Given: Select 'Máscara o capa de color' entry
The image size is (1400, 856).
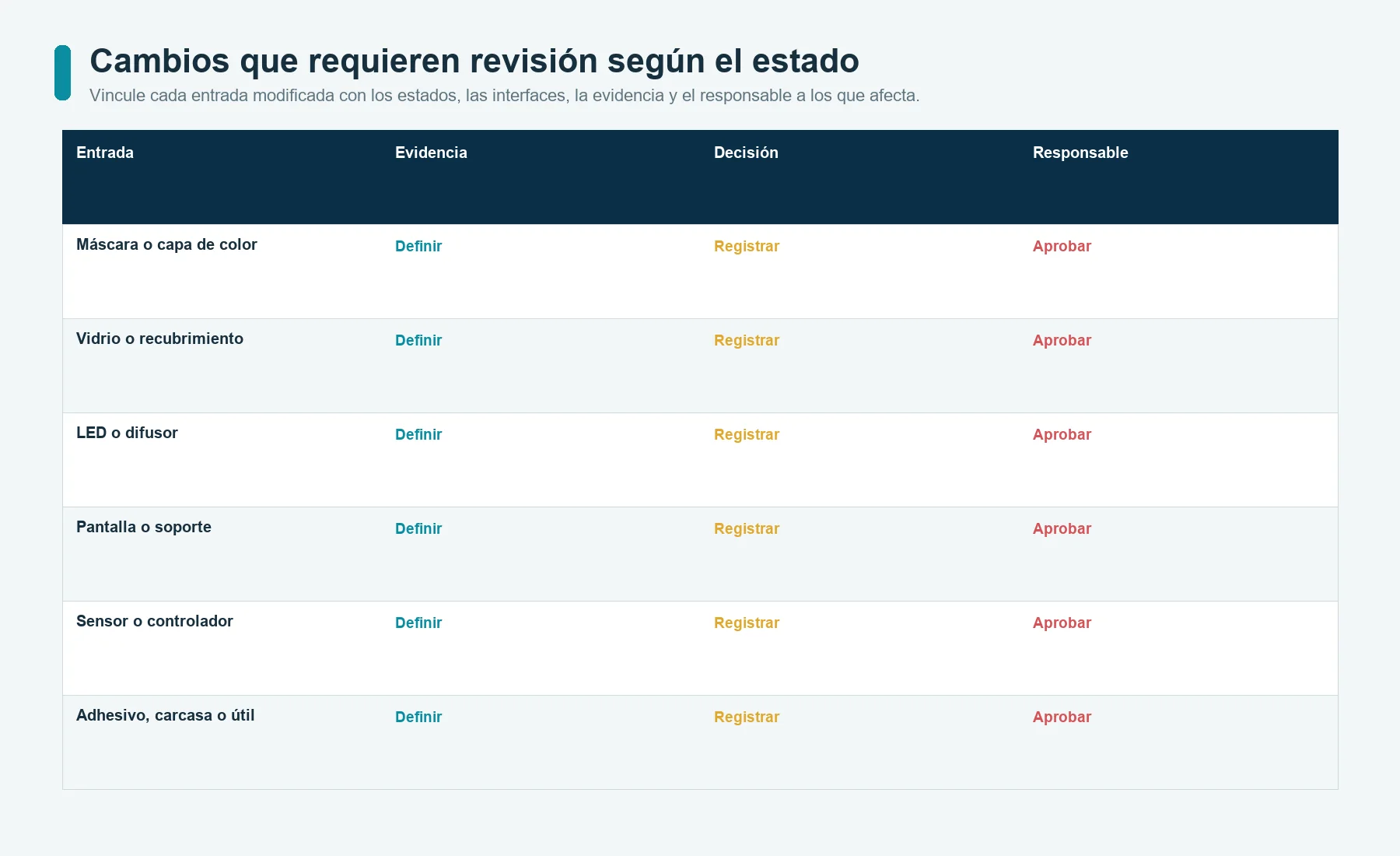Looking at the screenshot, I should 166,244.
